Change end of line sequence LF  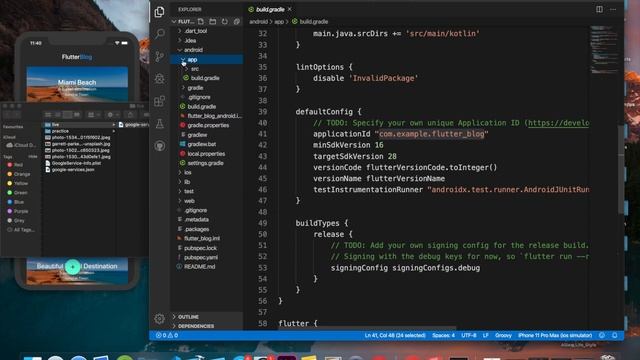point(486,335)
